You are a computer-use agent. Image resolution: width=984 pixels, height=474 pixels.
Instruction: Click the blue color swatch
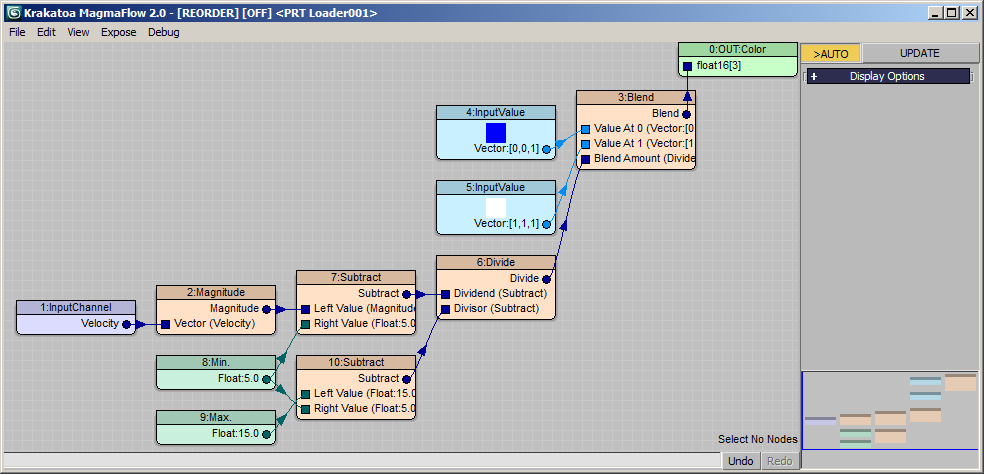point(496,132)
